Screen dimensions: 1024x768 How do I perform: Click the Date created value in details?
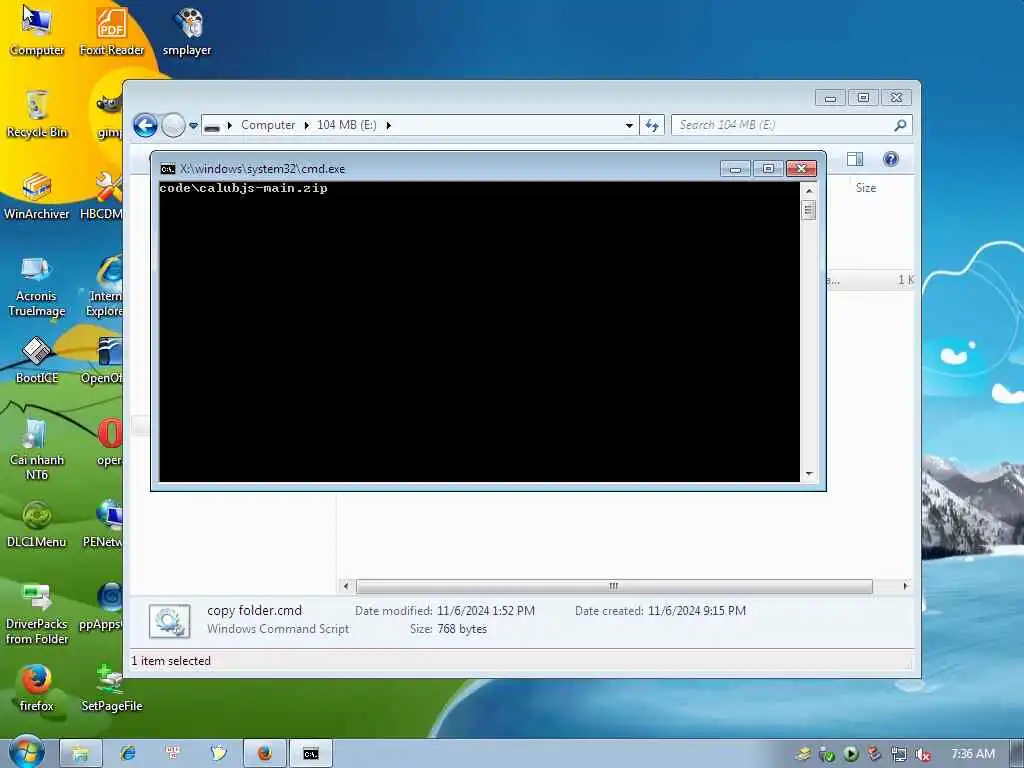697,611
